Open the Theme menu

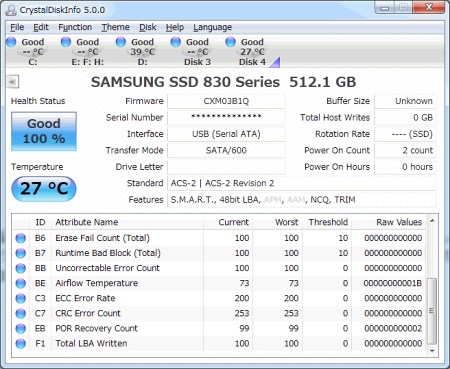(x=115, y=27)
